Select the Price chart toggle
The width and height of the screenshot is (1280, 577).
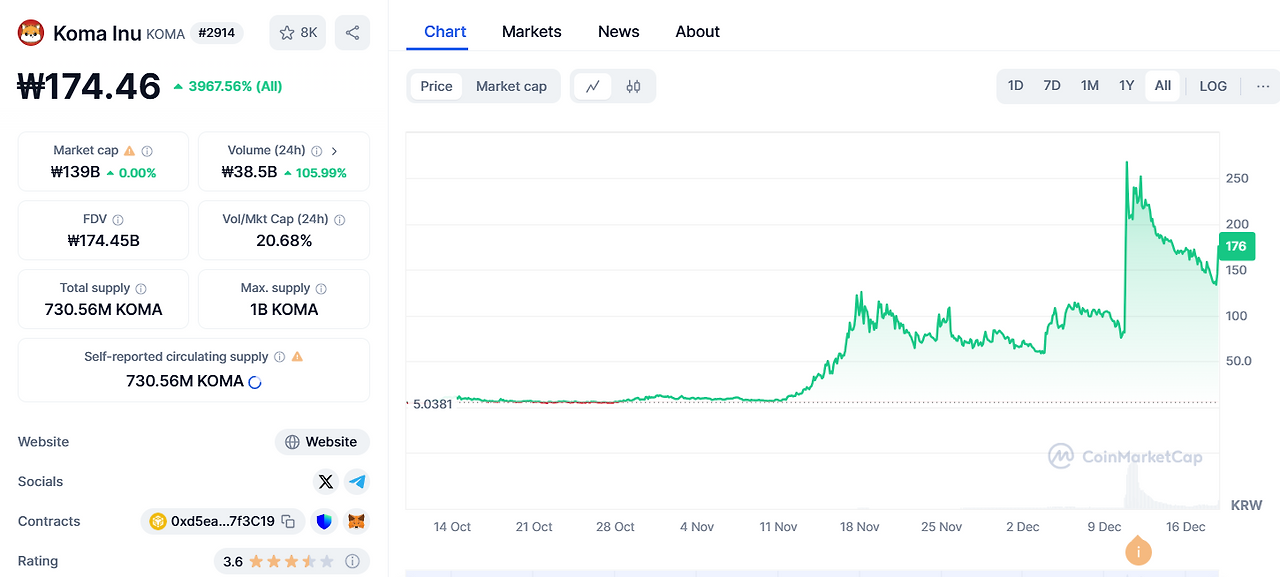[x=436, y=86]
